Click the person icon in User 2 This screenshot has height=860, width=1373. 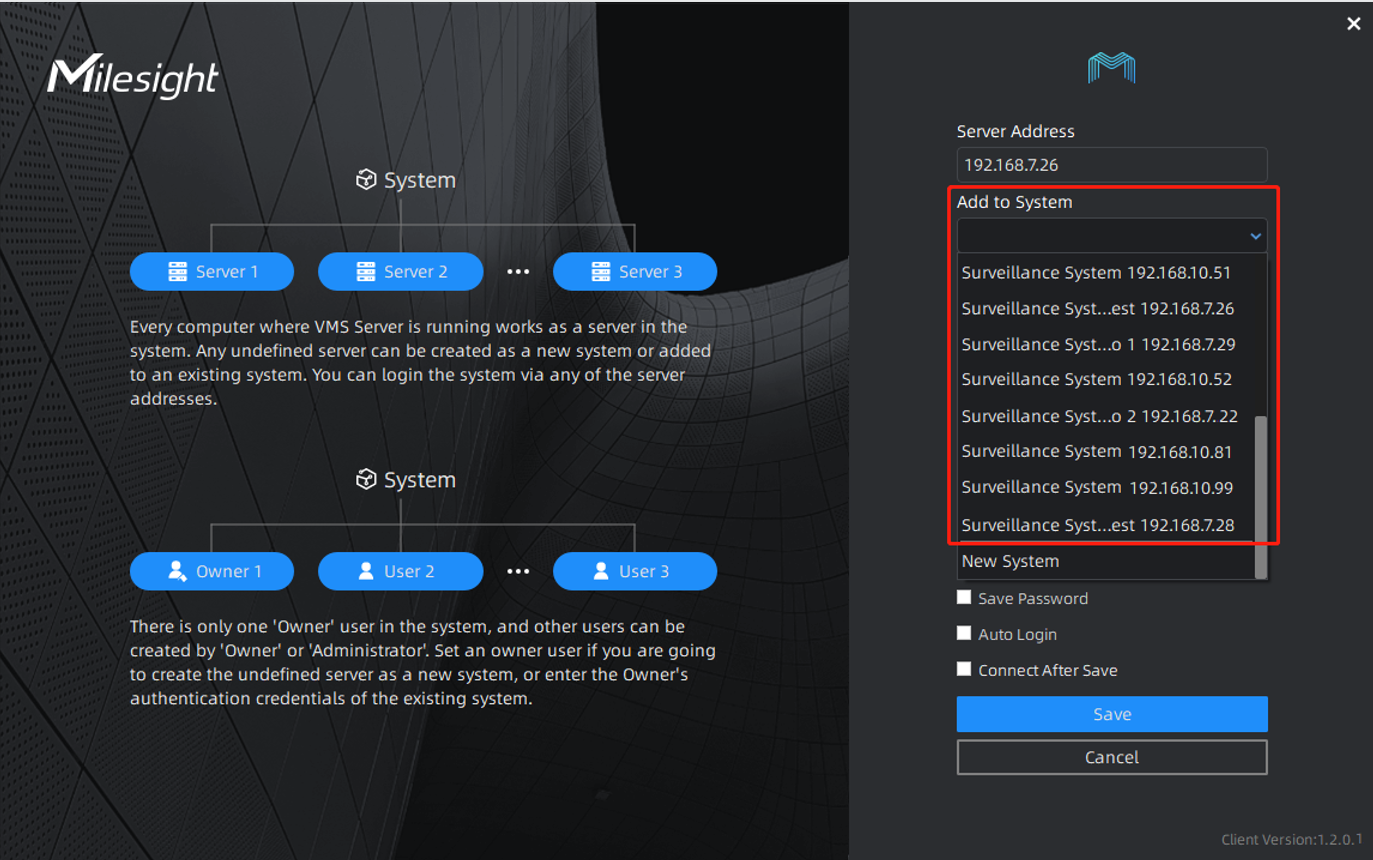tap(366, 571)
